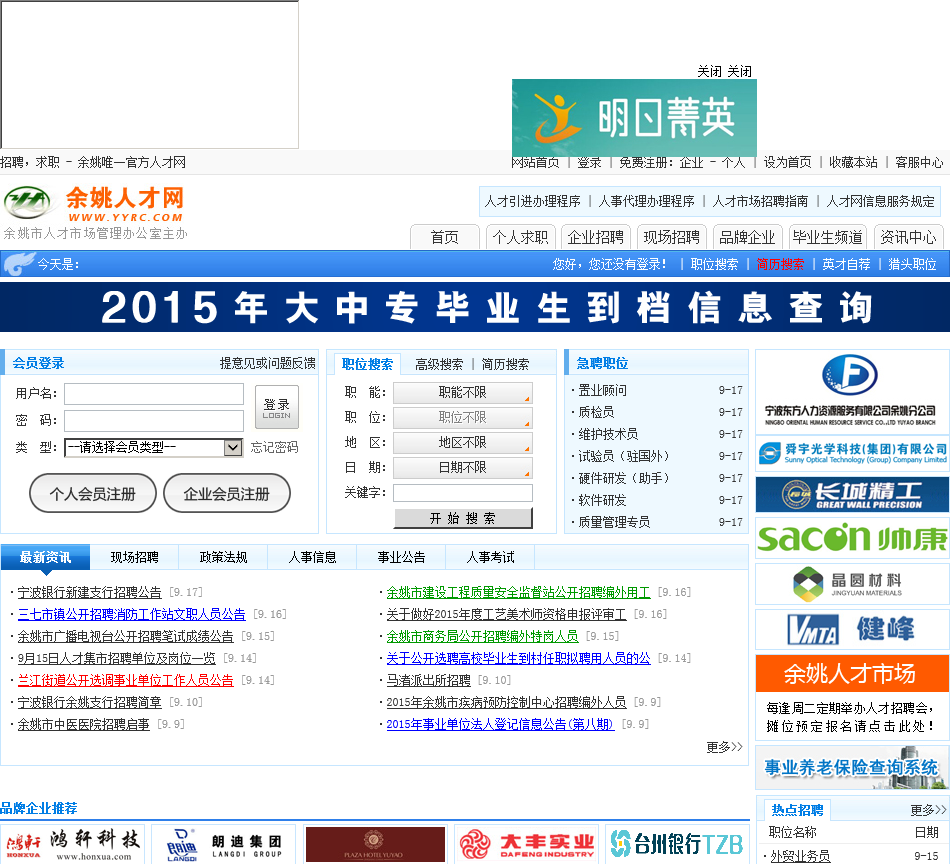Open 人才网信息服务规定 link

pyautogui.click(x=880, y=201)
